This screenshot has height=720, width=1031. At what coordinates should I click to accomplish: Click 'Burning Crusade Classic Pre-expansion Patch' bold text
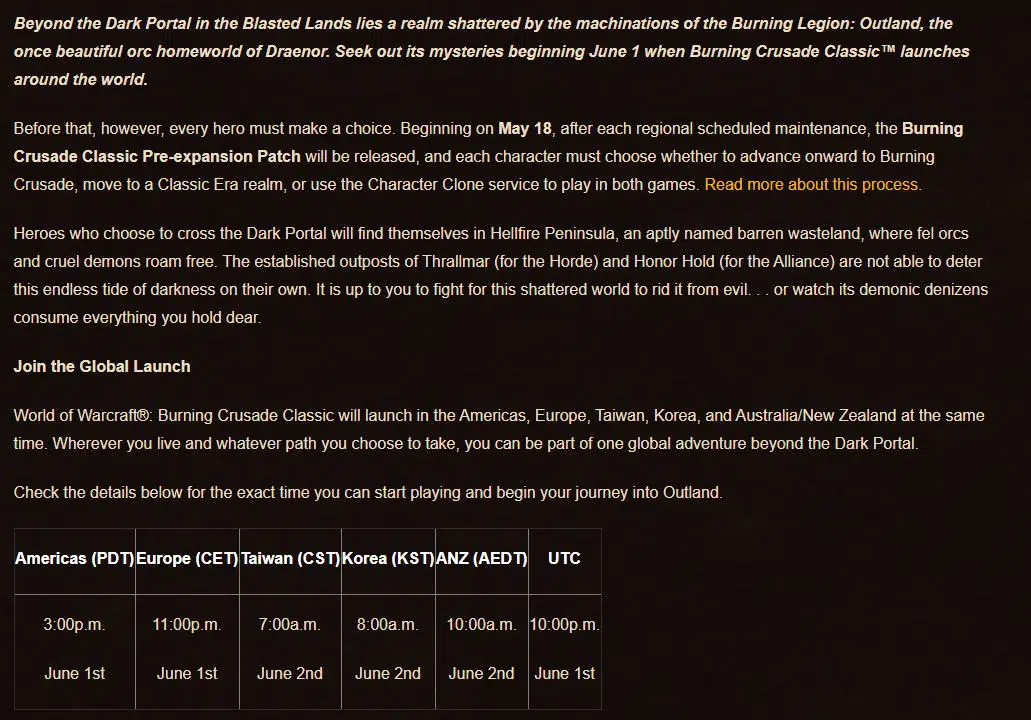pyautogui.click(x=157, y=156)
